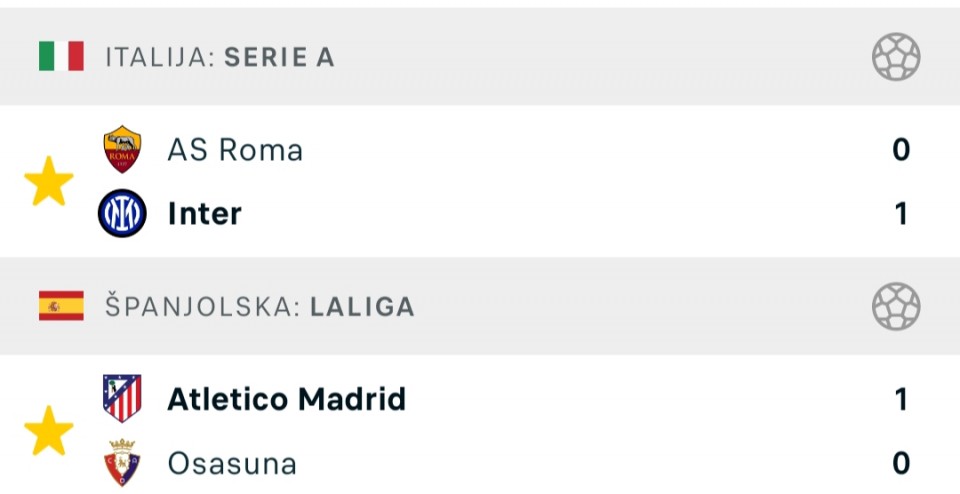Toggle favorite star for the Roma–Inter match
Screen dimensions: 960x494
pyautogui.click(x=49, y=182)
